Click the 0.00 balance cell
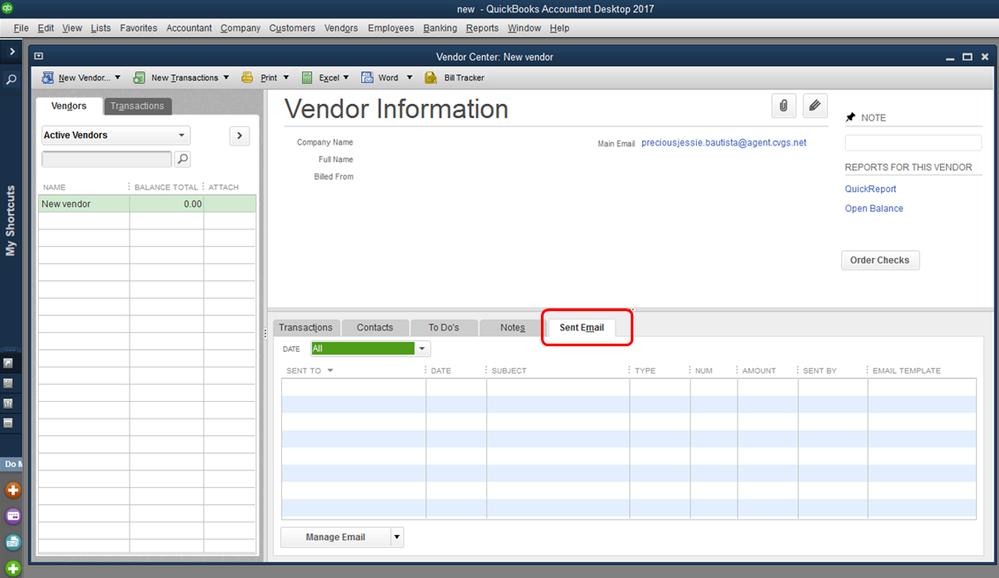 coord(167,204)
